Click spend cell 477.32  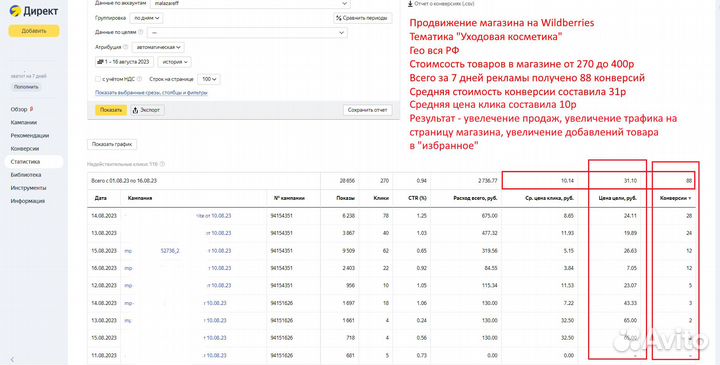[x=489, y=233]
